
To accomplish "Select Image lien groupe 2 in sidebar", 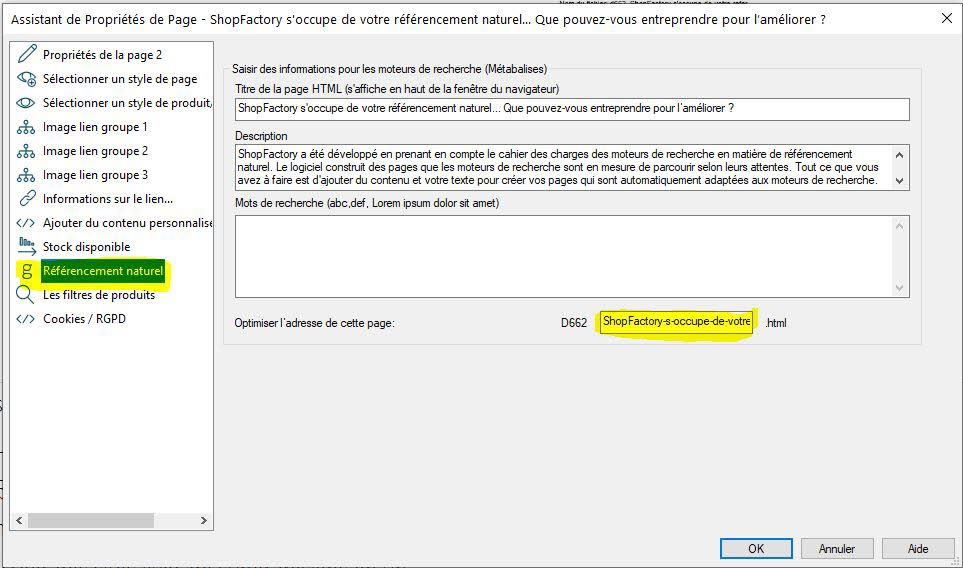I will (95, 151).
